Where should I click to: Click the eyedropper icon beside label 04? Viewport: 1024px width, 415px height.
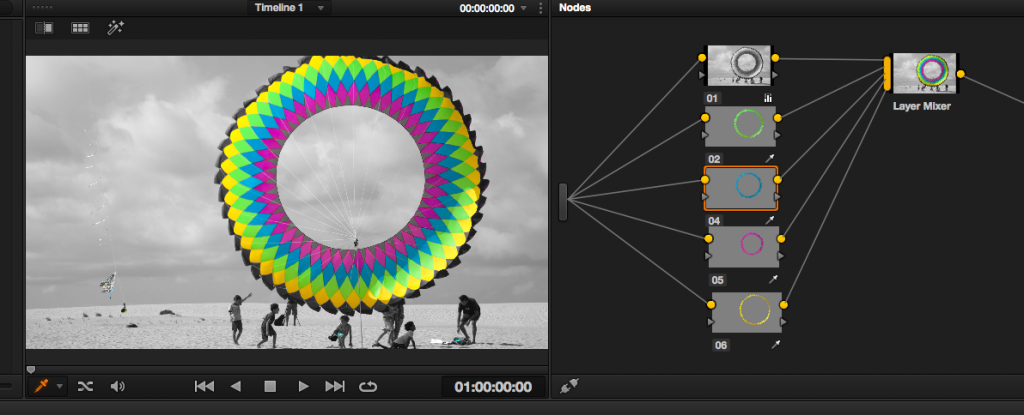(769, 220)
